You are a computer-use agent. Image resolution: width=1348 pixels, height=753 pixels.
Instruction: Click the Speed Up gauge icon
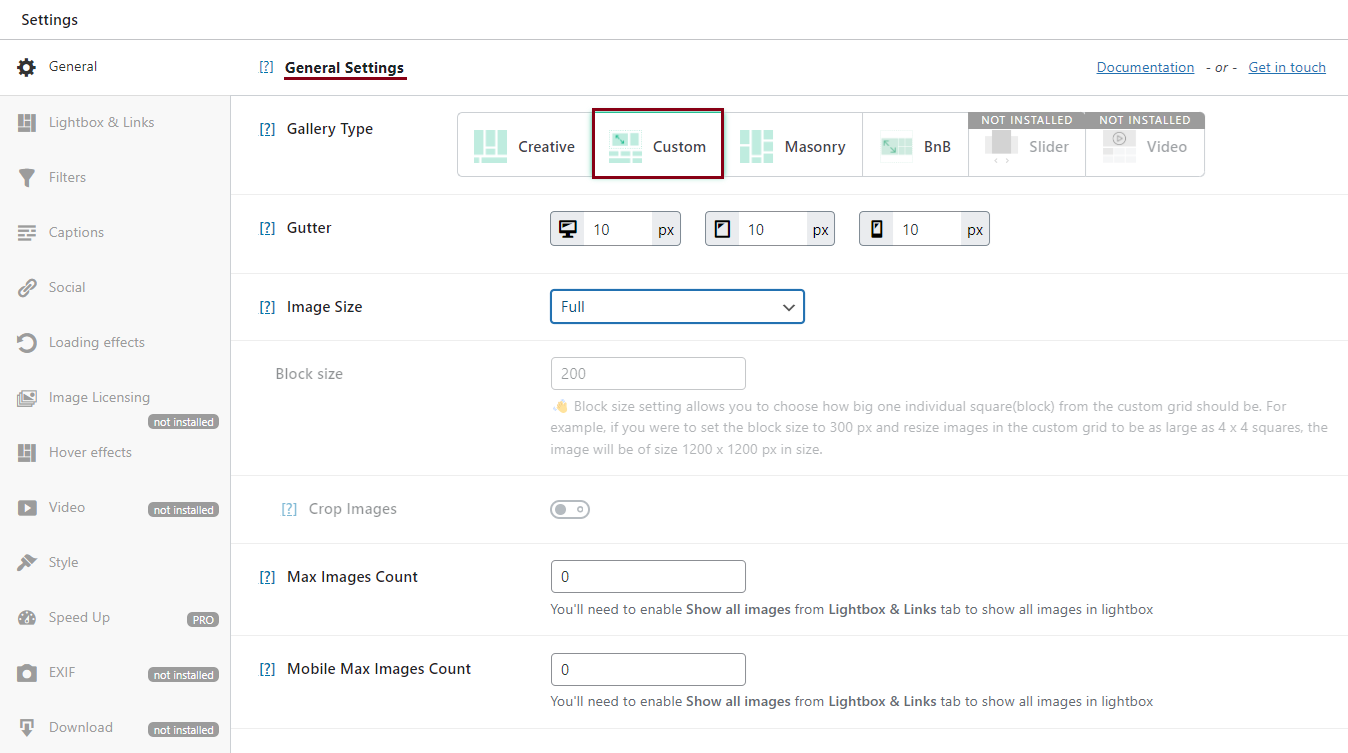click(x=27, y=618)
